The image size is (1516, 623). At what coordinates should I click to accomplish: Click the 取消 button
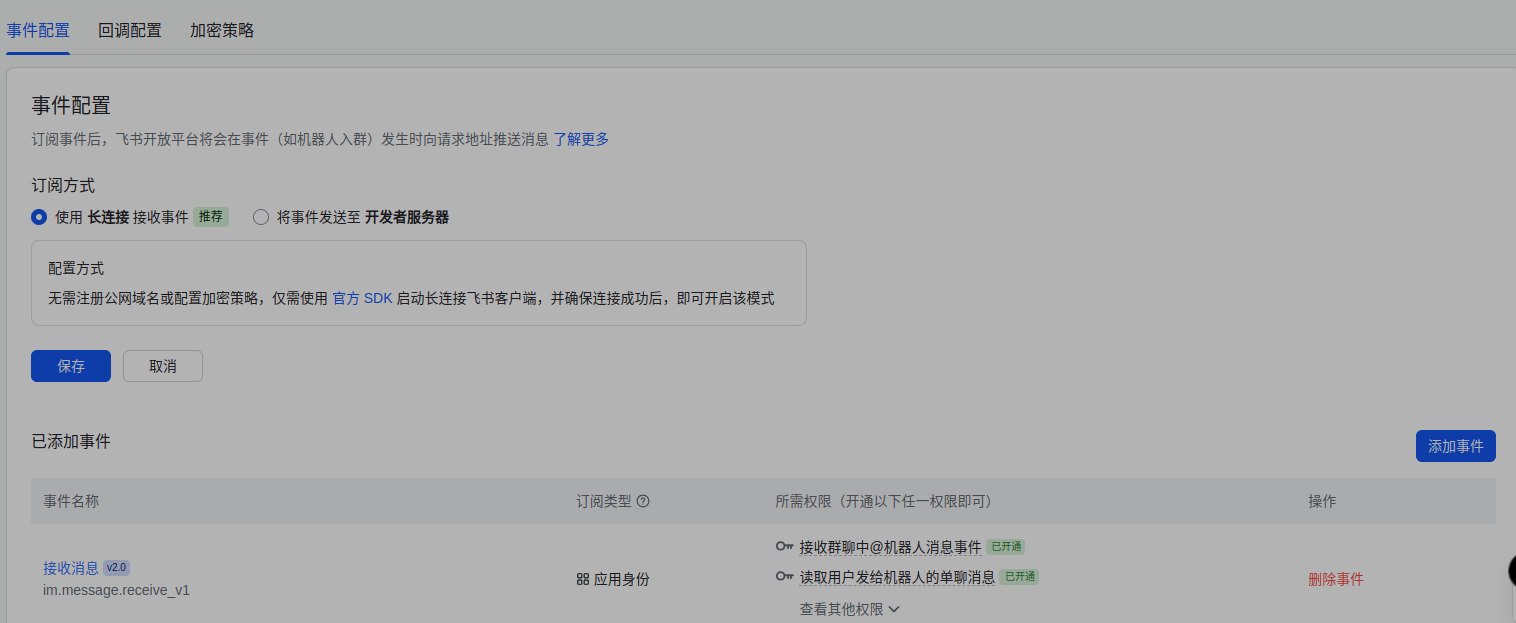pos(163,366)
